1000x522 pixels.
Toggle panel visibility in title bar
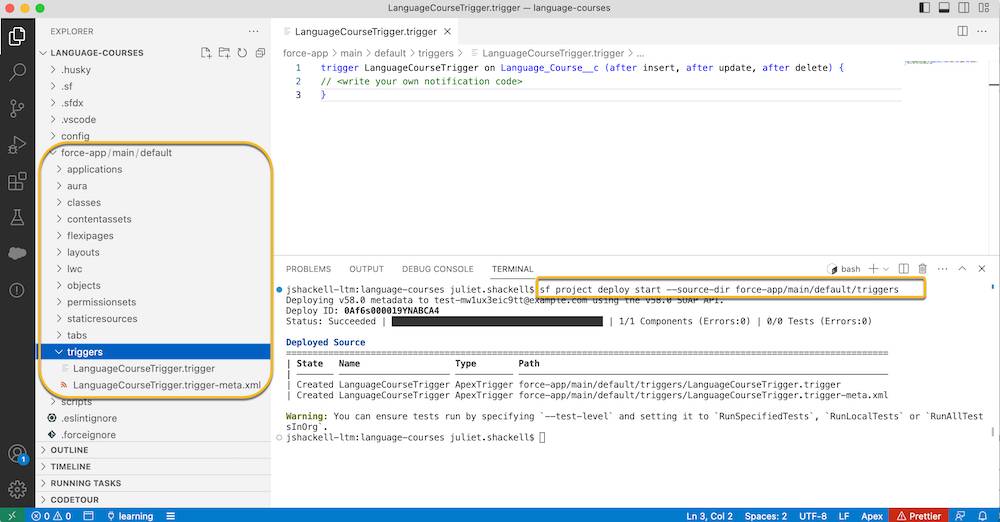click(x=945, y=8)
